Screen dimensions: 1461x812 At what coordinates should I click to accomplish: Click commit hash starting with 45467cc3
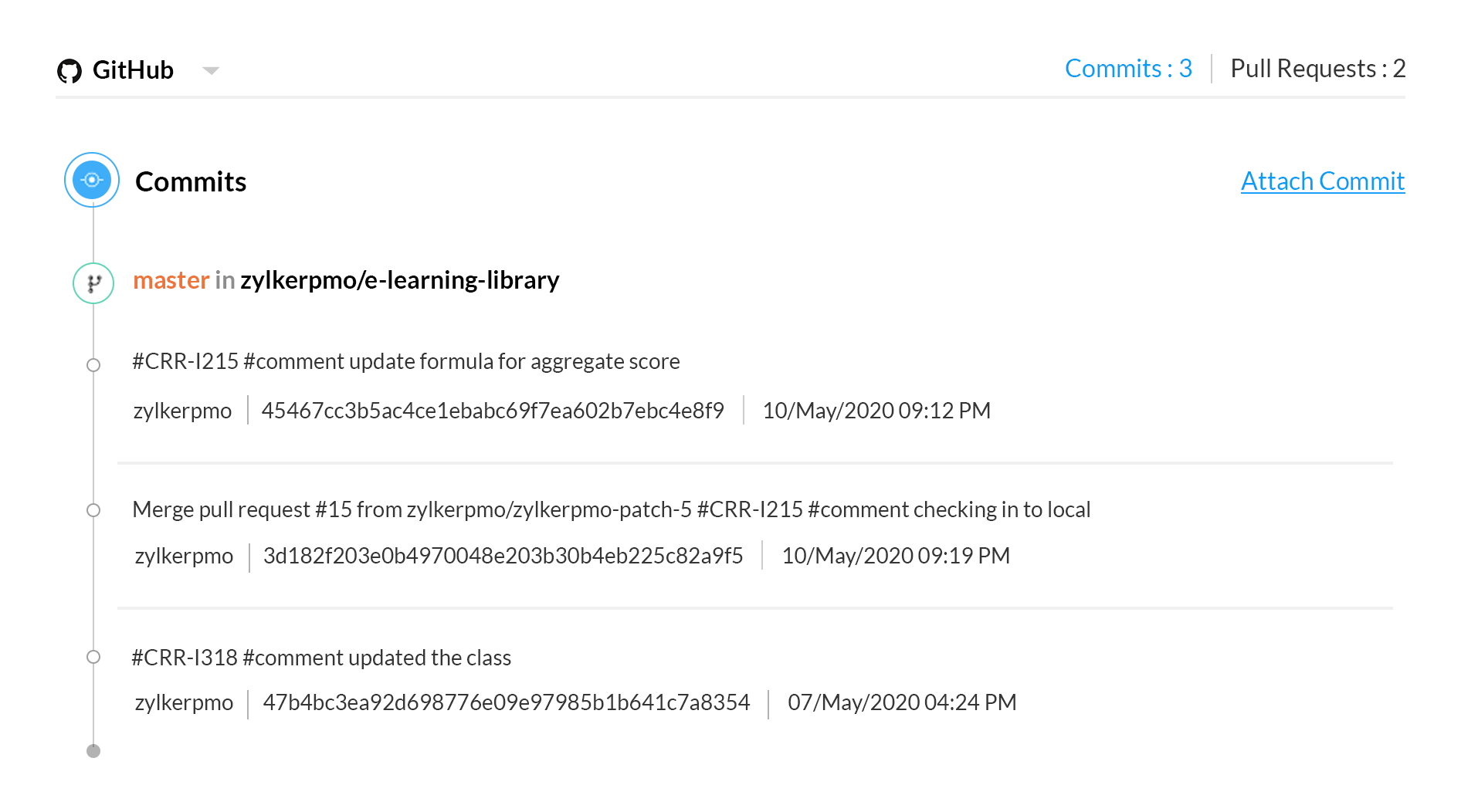tap(493, 411)
